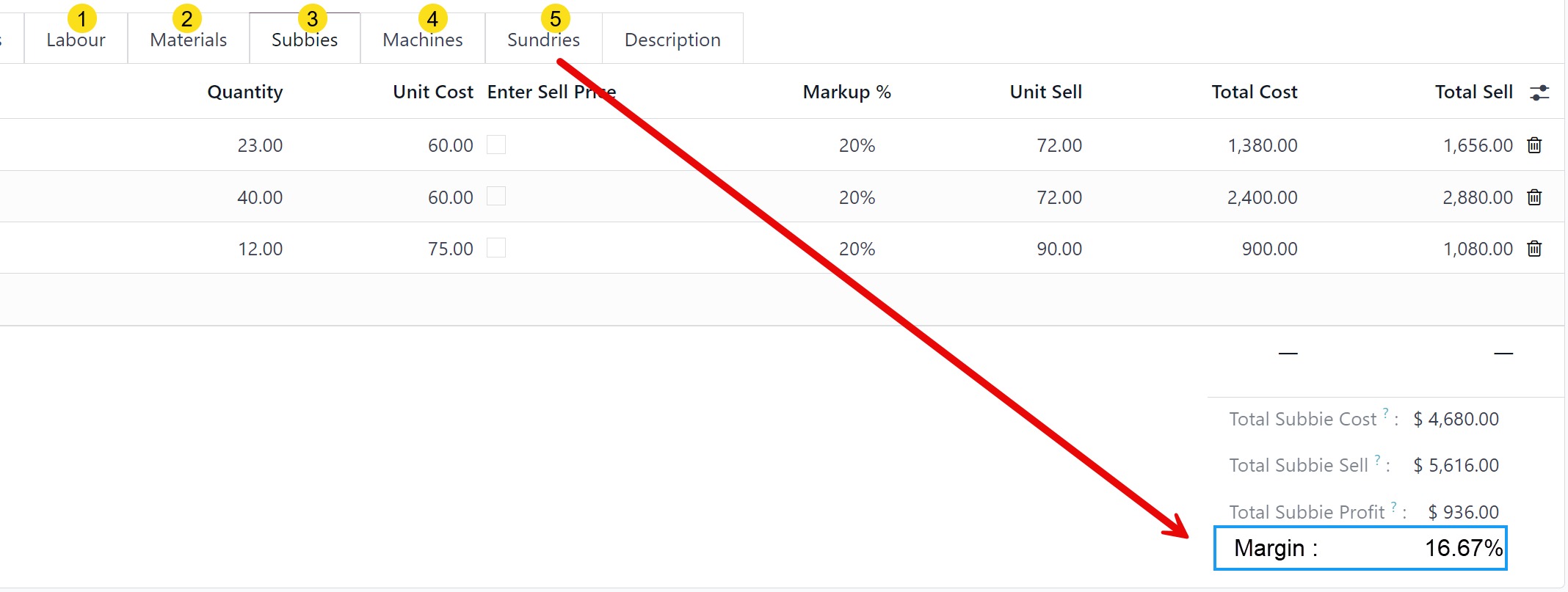
Task: Switch to the Labour tab
Action: click(76, 40)
